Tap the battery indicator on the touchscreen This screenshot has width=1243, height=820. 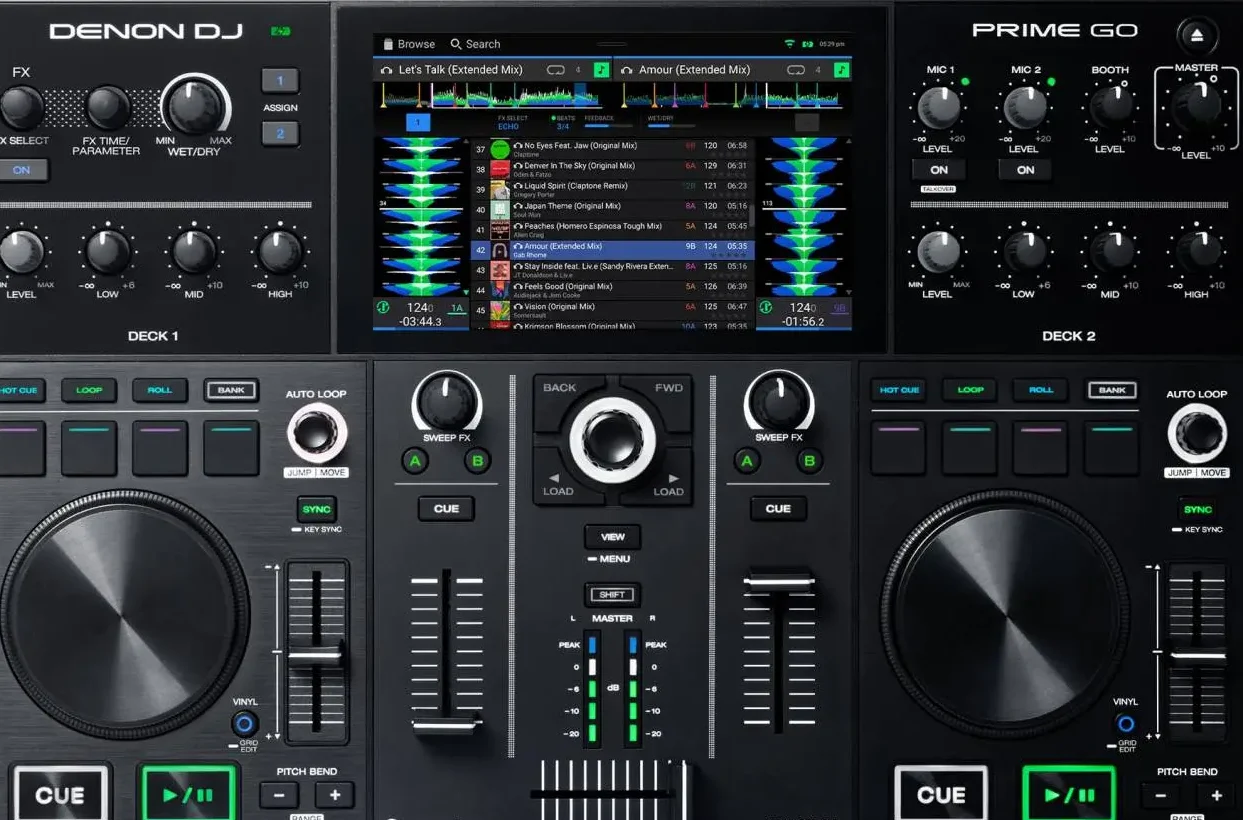pos(807,44)
